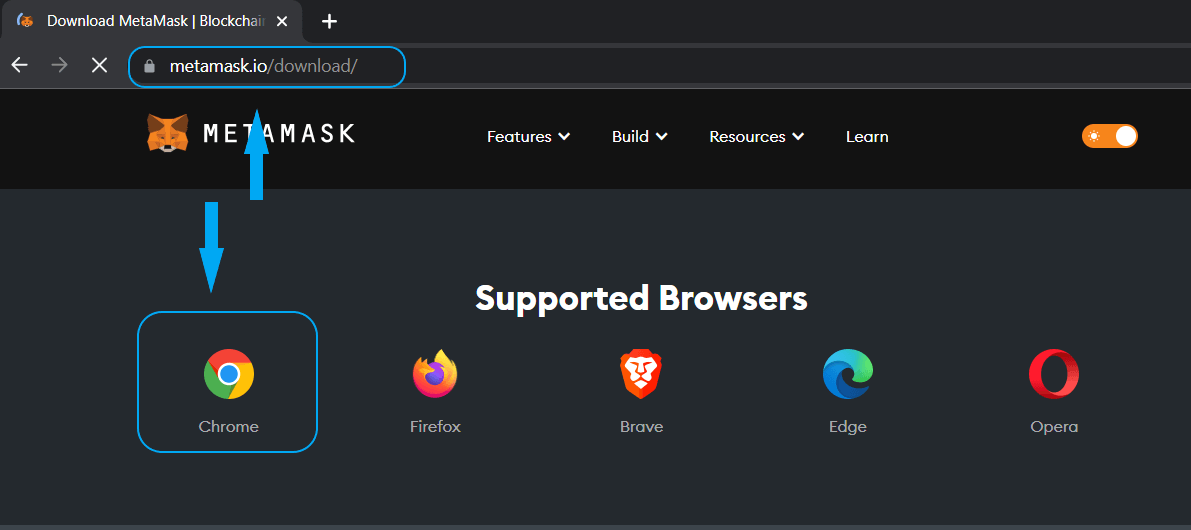1191x530 pixels.
Task: Open a new tab with plus button
Action: coord(329,21)
